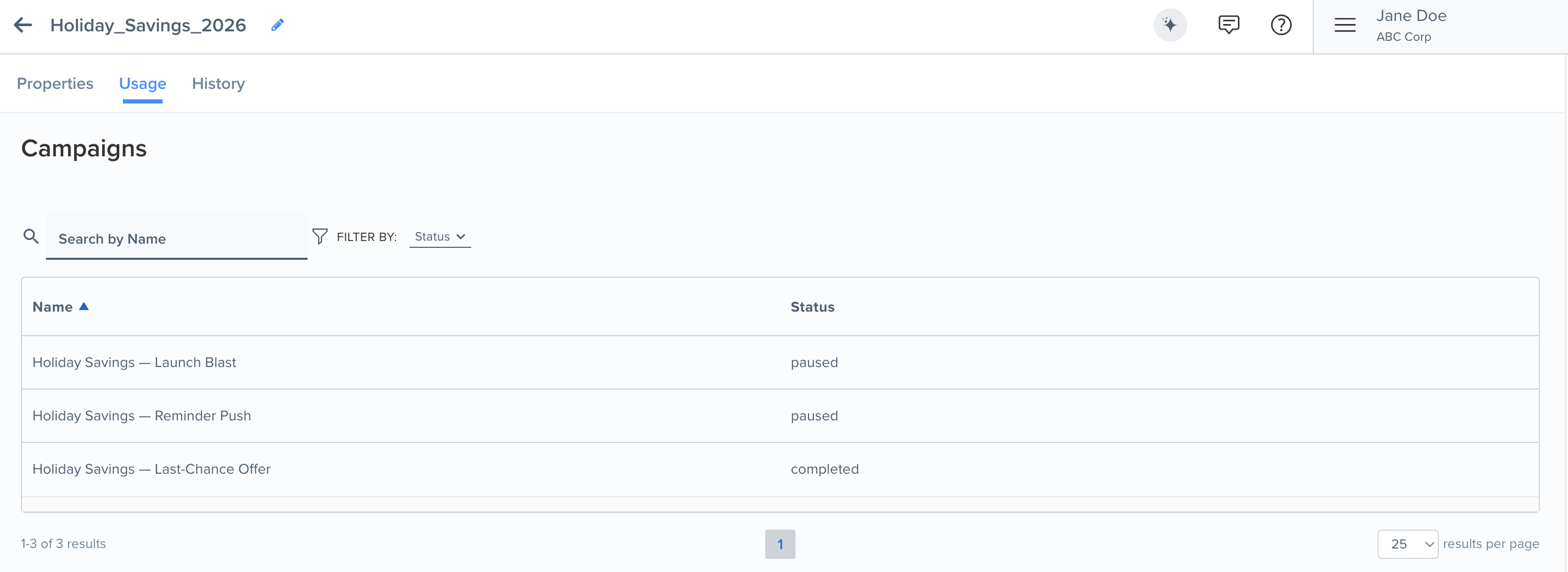This screenshot has height=572, width=1568.
Task: Click the search magnifier icon
Action: point(31,236)
